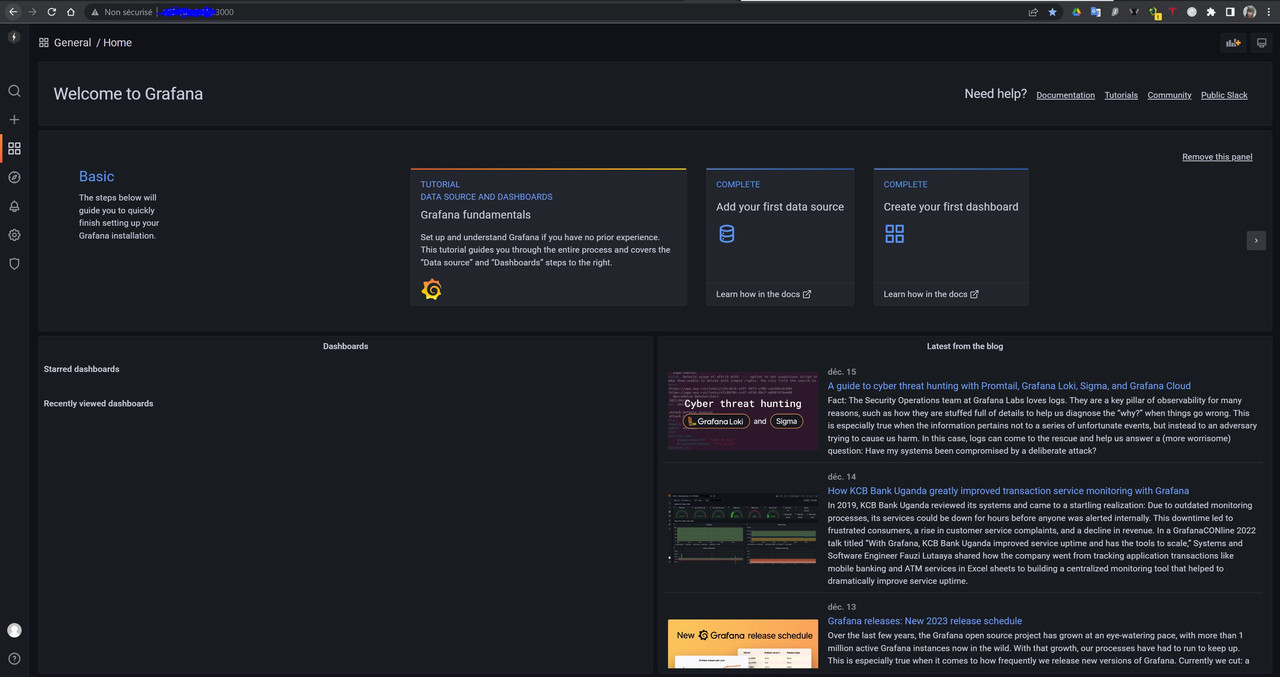Screen dimensions: 1280x677
Task: Click the Dashboards panel title
Action: (x=345, y=346)
